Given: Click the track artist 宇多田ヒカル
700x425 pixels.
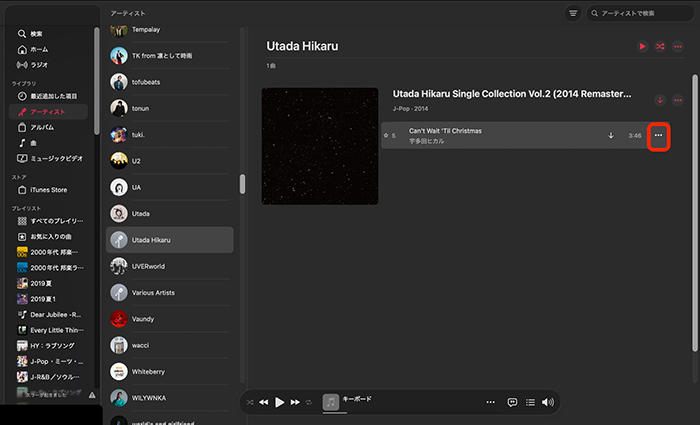Looking at the screenshot, I should pyautogui.click(x=426, y=141).
